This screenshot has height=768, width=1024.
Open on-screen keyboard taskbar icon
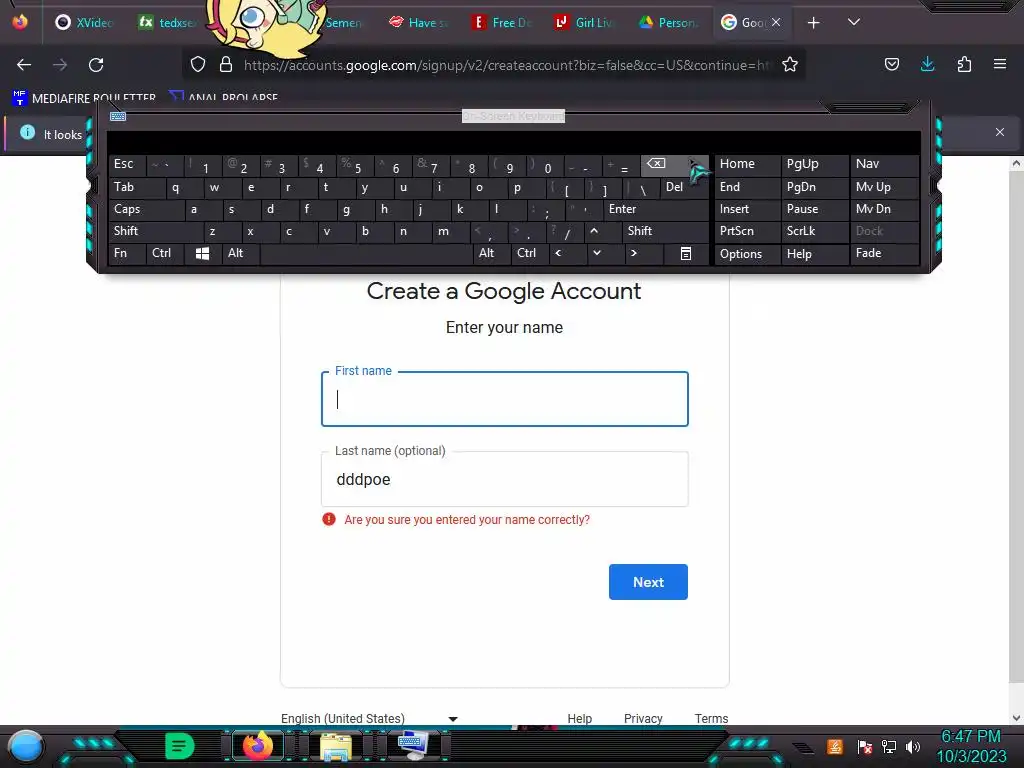point(413,746)
